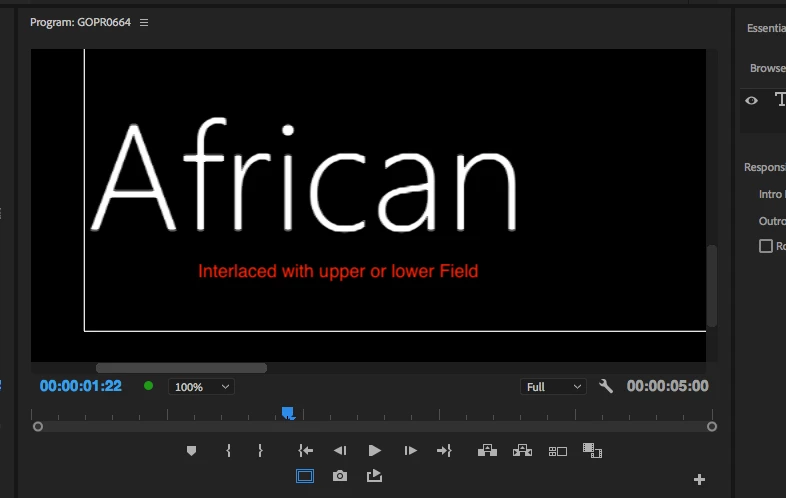Click the right zoom scroll bar handle
Screen dimensions: 786x498
coord(712,427)
